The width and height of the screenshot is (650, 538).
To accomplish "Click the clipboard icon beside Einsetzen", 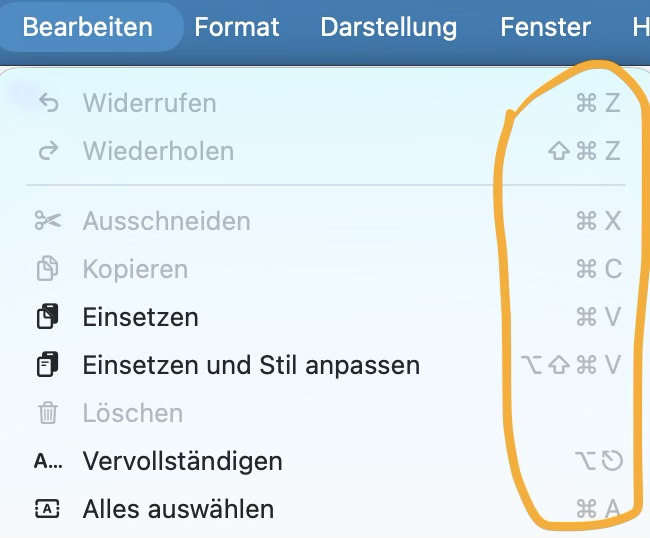I will coord(48,317).
